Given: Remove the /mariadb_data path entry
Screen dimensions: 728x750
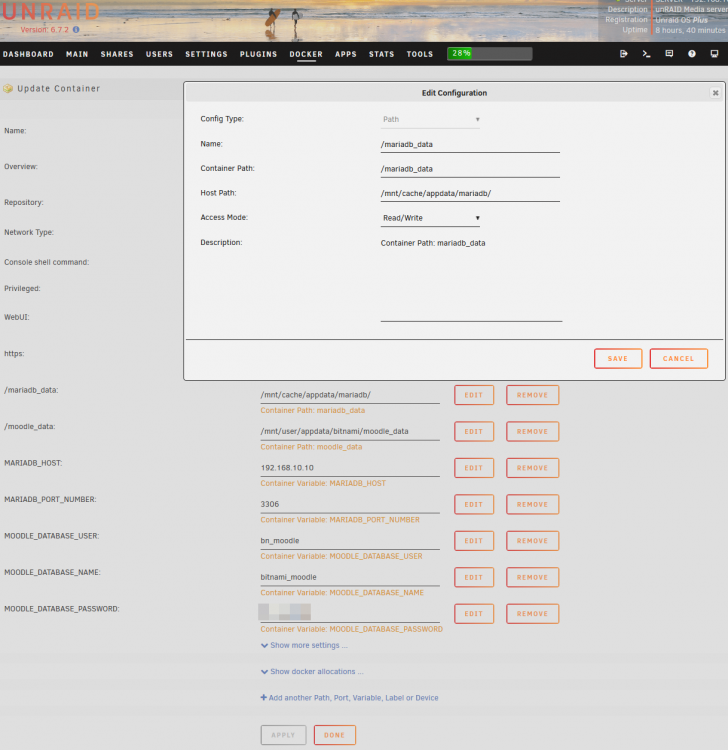Looking at the screenshot, I should [x=532, y=395].
